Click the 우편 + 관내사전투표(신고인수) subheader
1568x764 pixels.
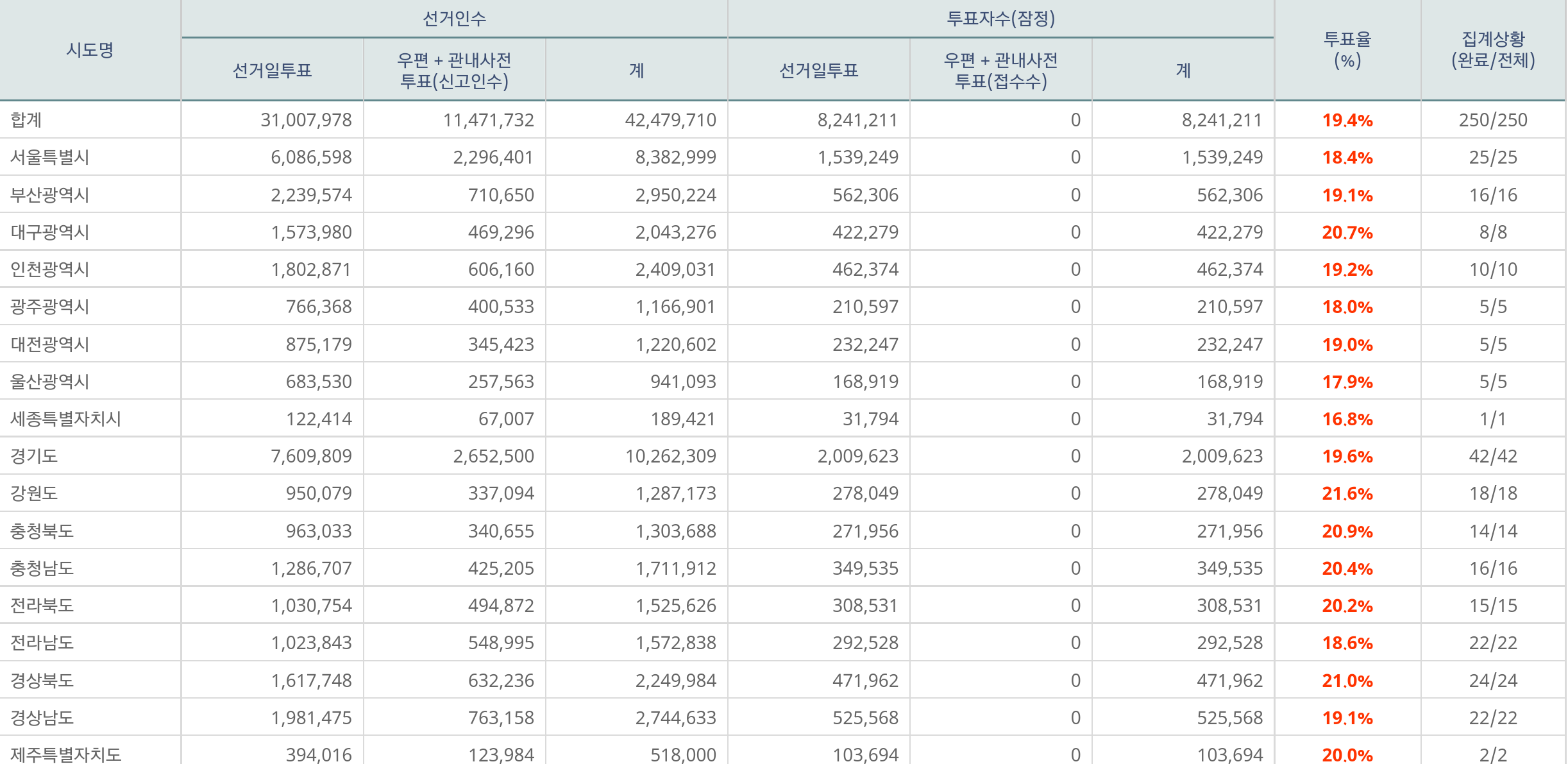click(454, 71)
